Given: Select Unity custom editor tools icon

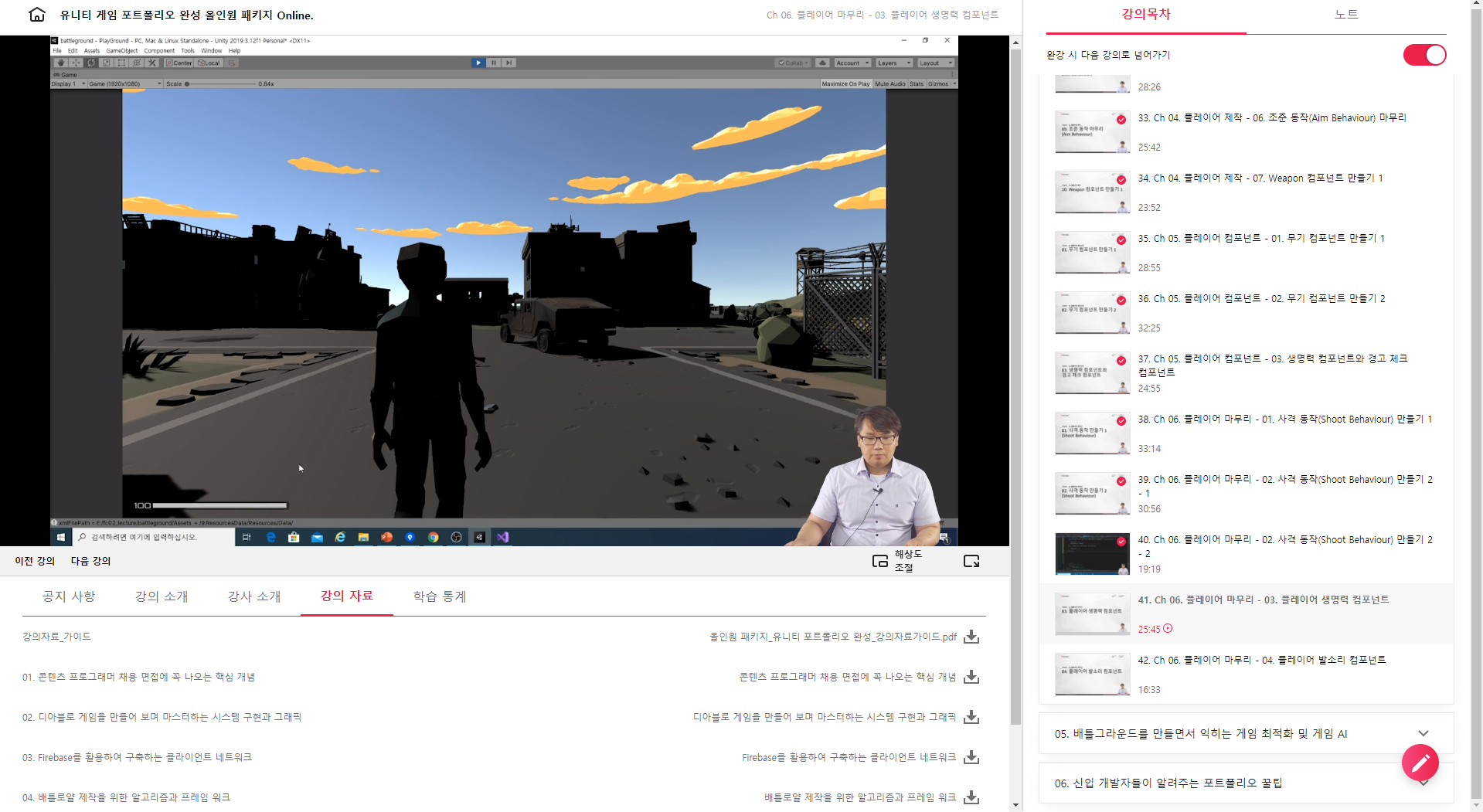Looking at the screenshot, I should pos(152,63).
